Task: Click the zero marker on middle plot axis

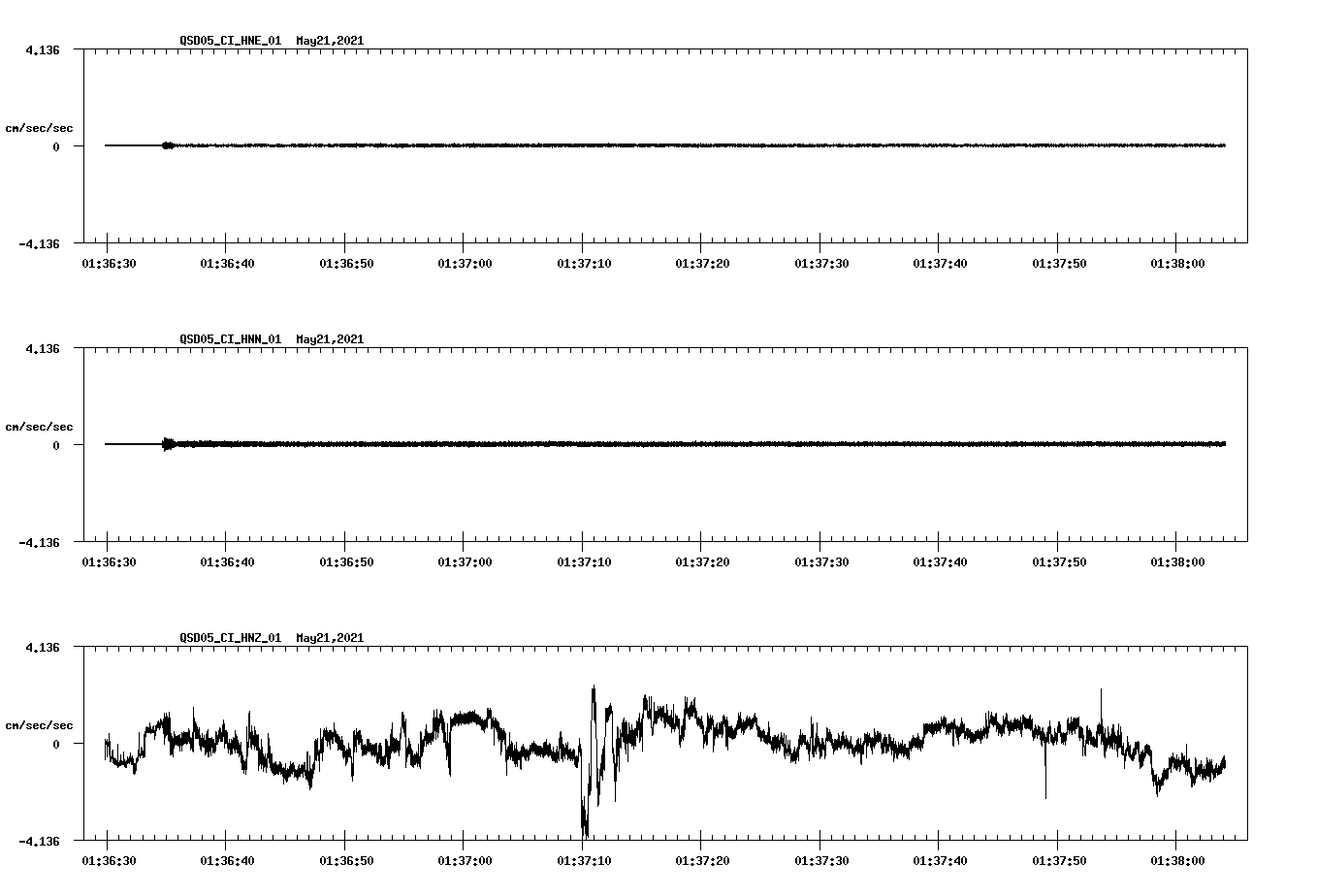Action: [54, 445]
